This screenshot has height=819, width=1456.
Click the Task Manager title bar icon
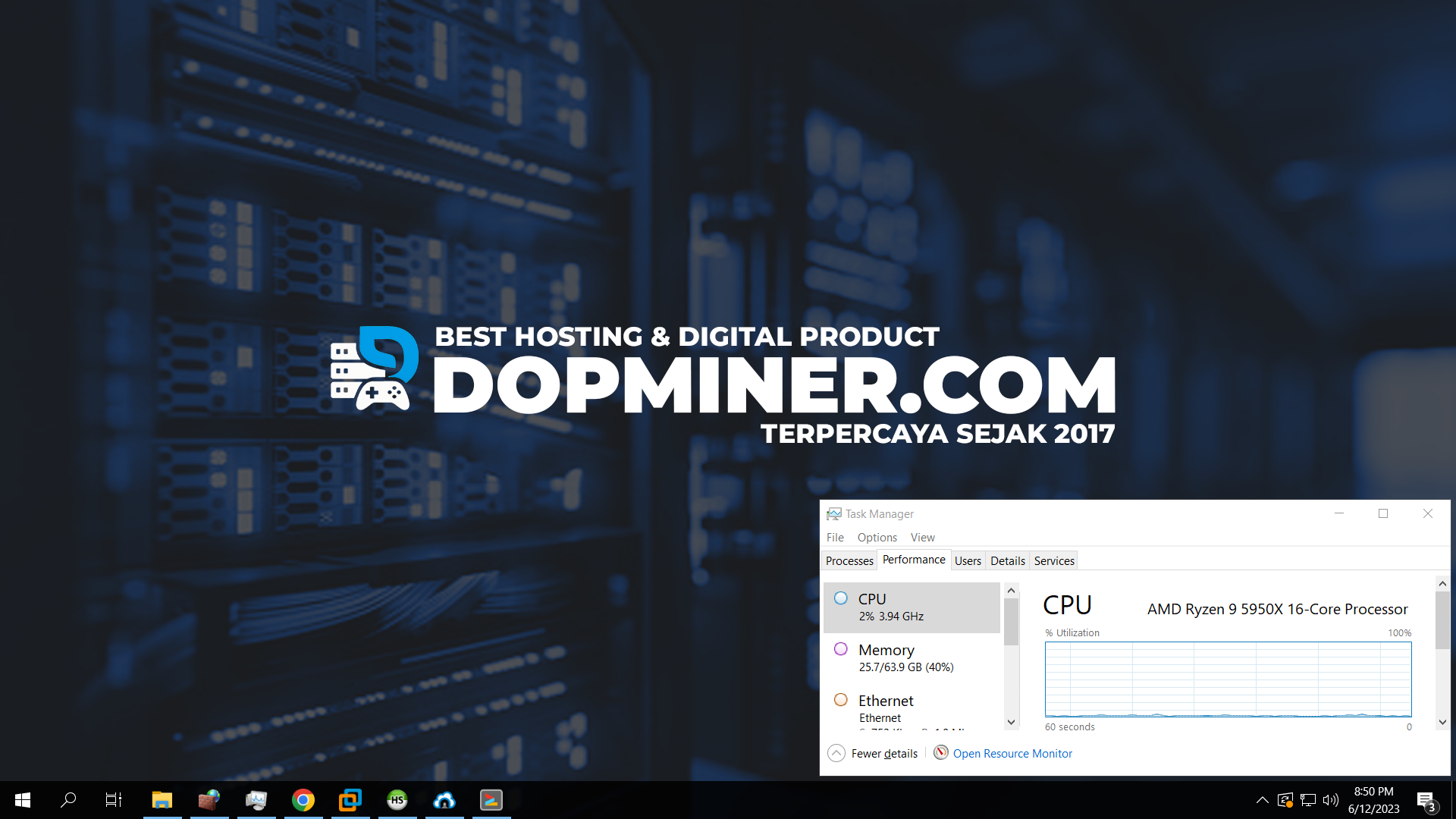pyautogui.click(x=833, y=514)
